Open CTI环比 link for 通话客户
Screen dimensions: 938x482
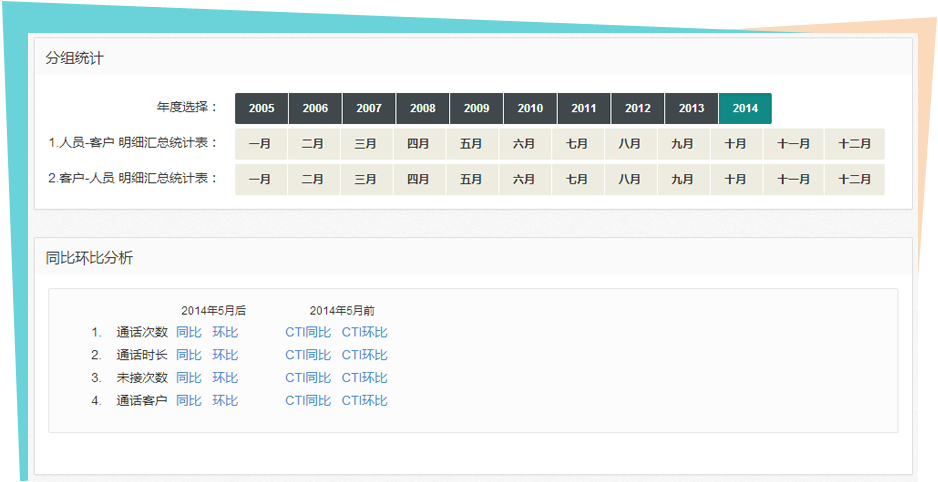tap(365, 401)
